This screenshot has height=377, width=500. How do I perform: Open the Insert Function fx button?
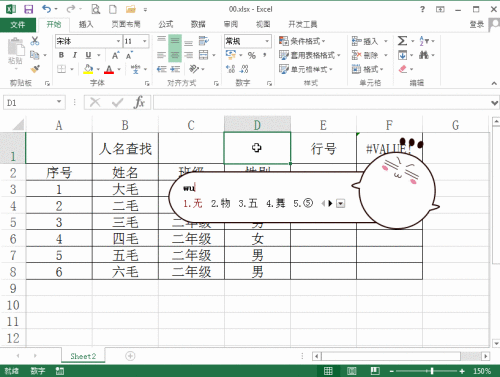tap(139, 103)
